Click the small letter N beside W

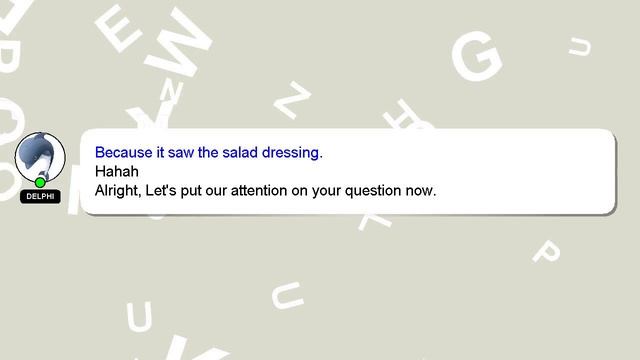(171, 91)
